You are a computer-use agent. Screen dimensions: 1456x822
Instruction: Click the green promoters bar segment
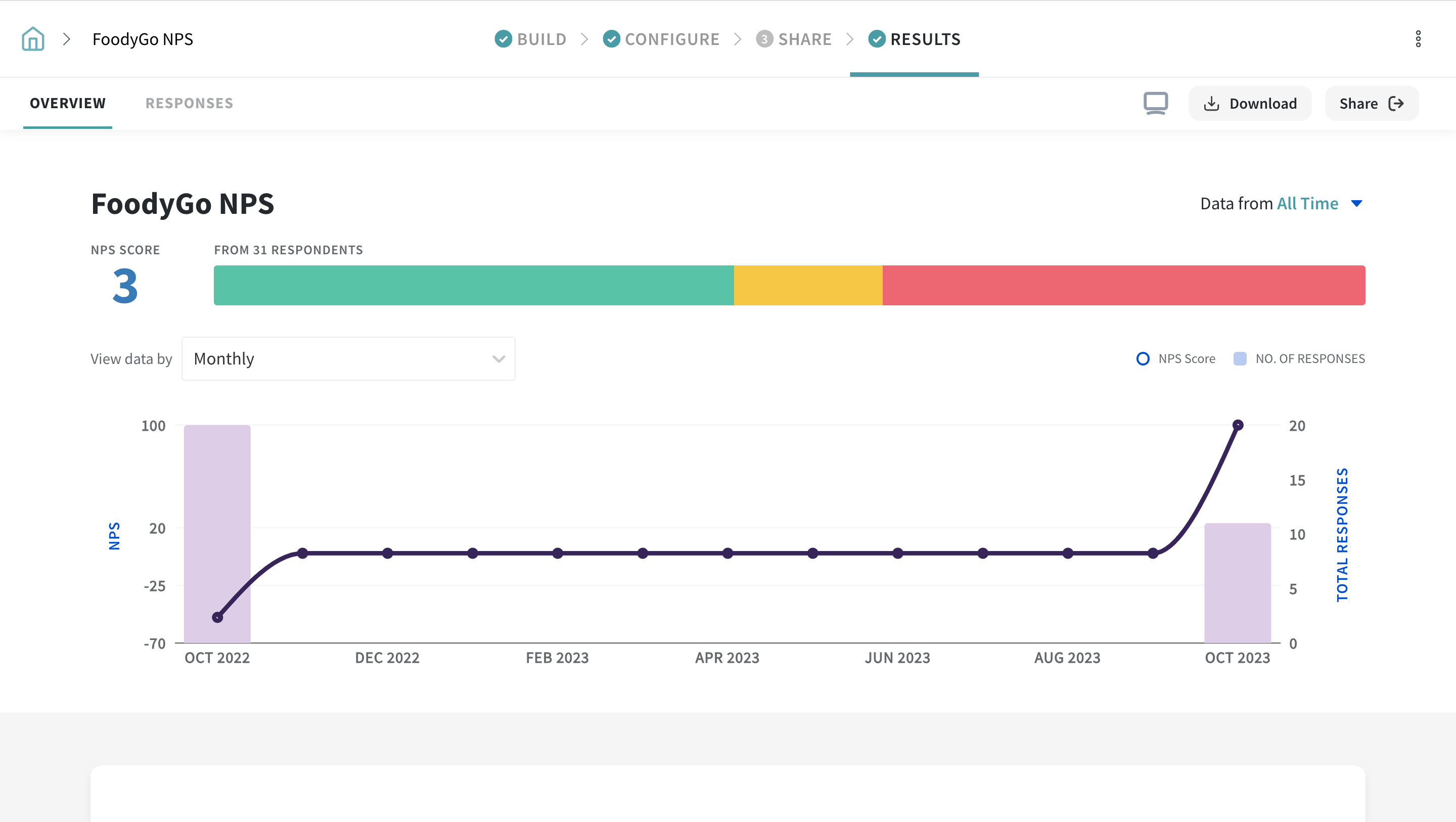pos(474,286)
